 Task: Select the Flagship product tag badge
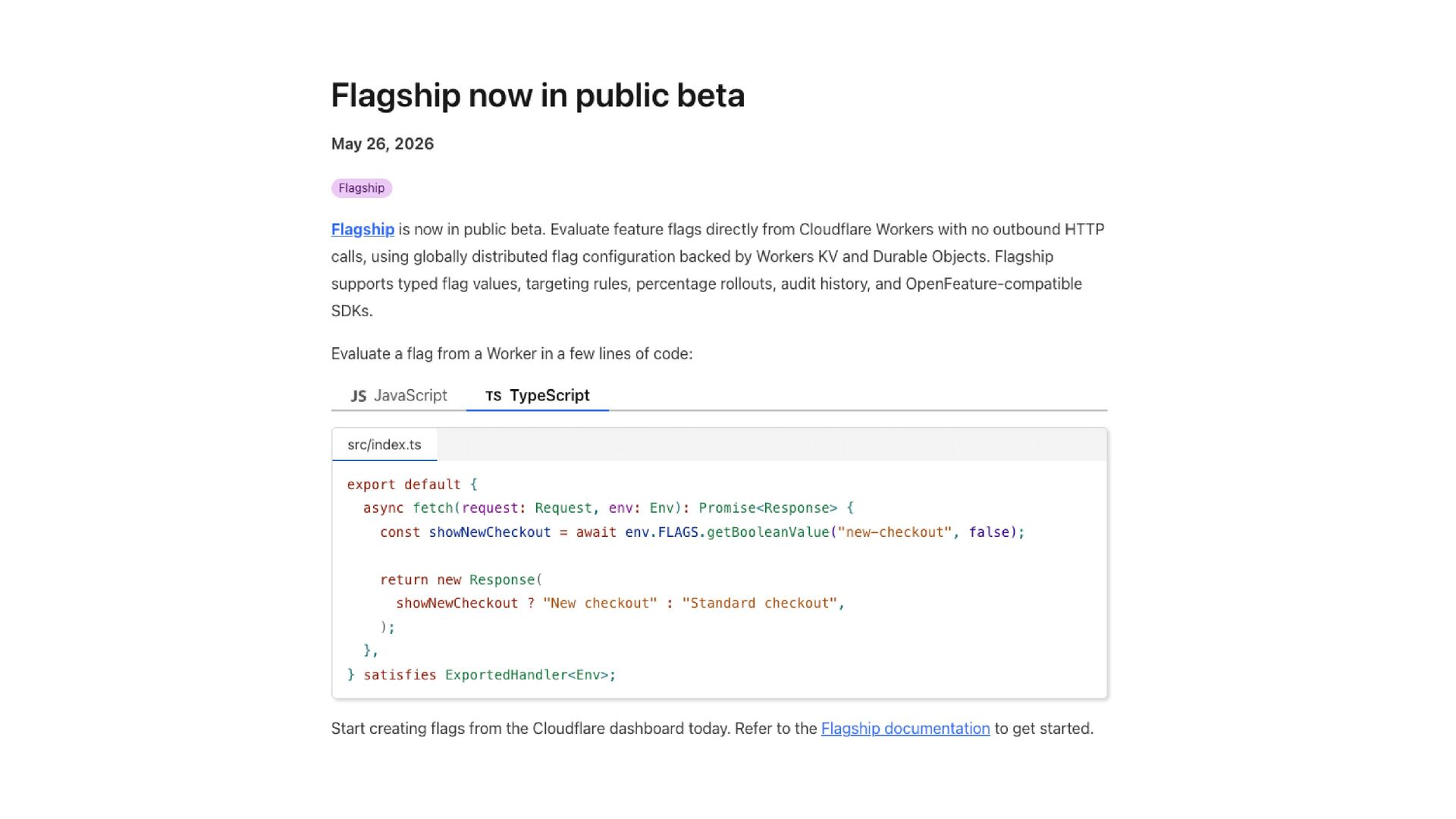[362, 188]
